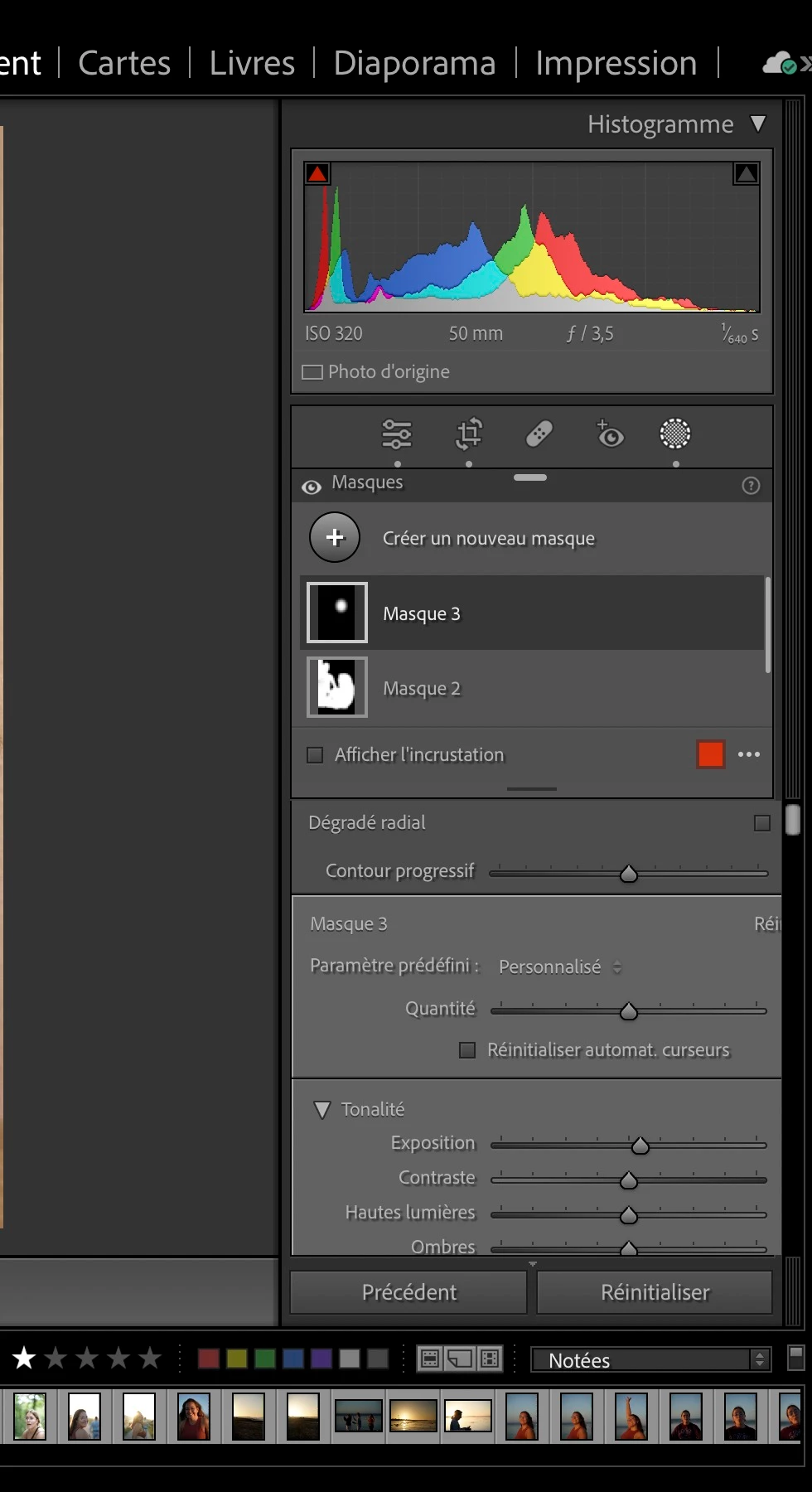
Task: Select the Crop overlay tool
Action: click(469, 434)
